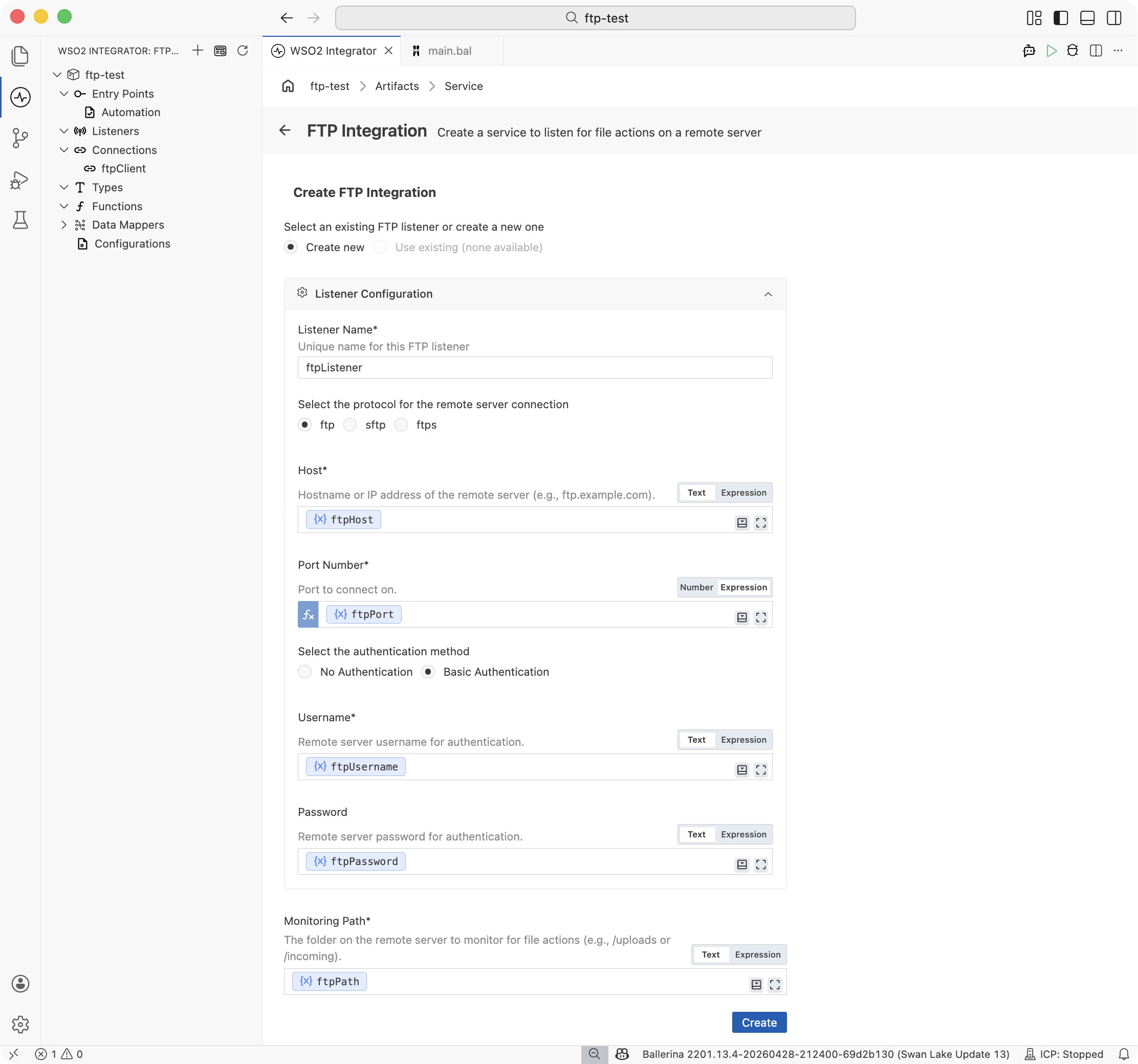This screenshot has width=1138, height=1064.
Task: Open Accounts icon in activity bar
Action: click(x=20, y=983)
